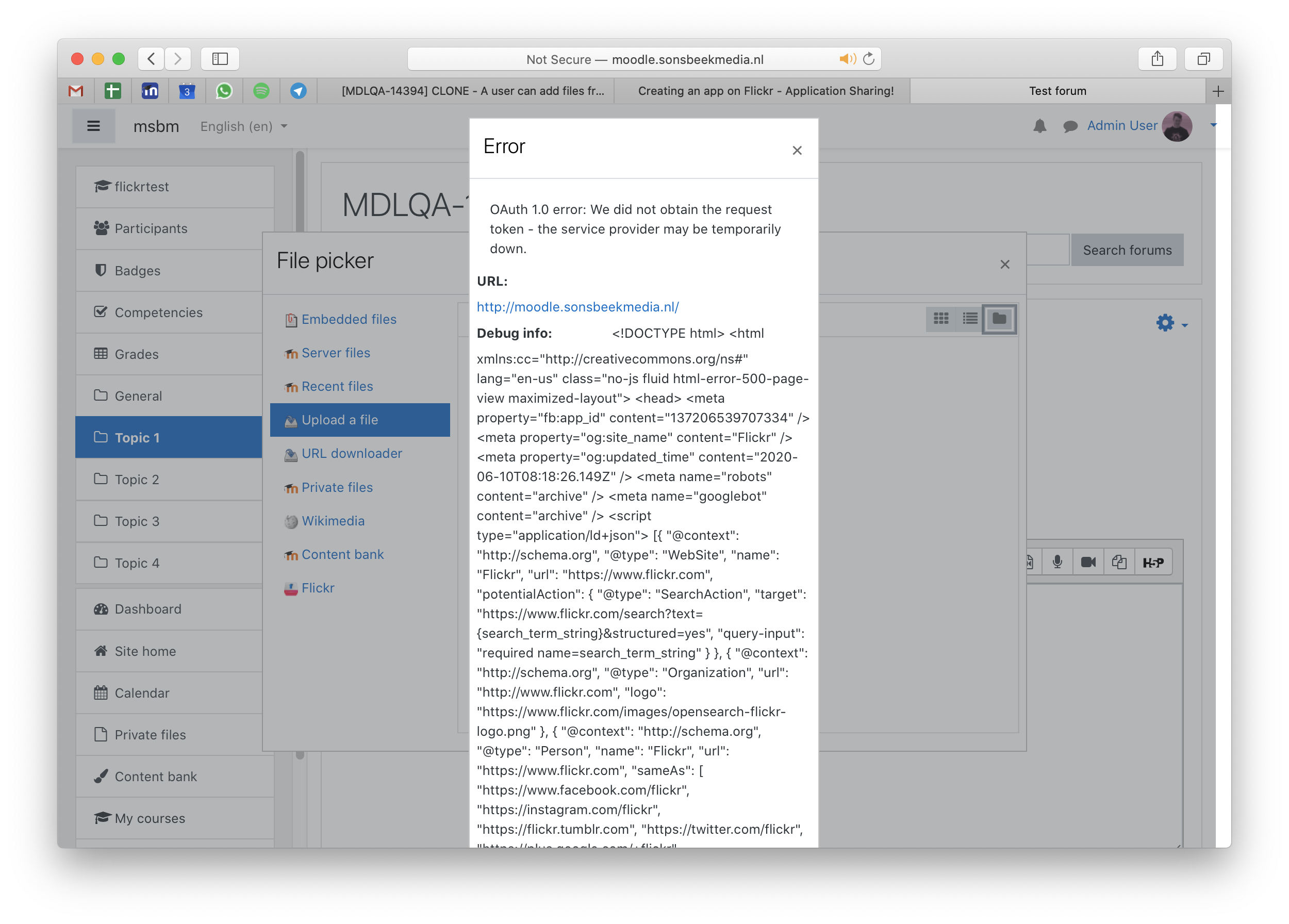The width and height of the screenshot is (1289, 924).
Task: Open the Gmail favorite tab icon
Action: 76,91
